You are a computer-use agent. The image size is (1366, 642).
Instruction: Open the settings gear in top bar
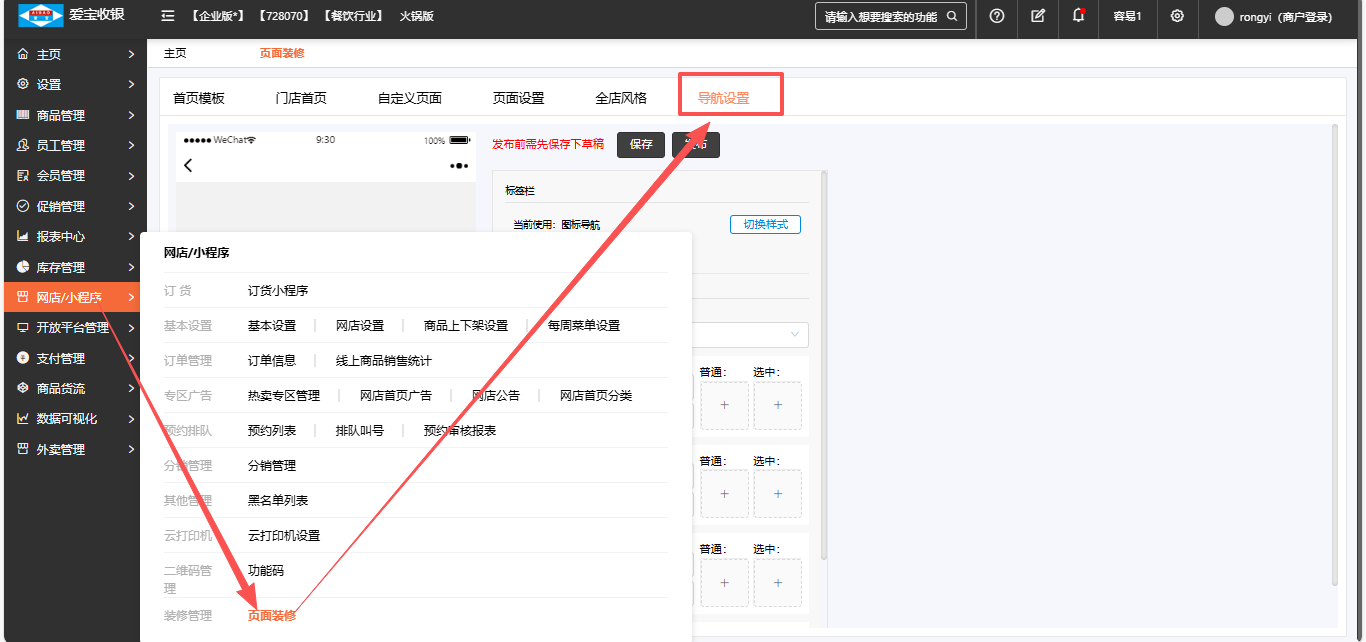coord(1177,16)
